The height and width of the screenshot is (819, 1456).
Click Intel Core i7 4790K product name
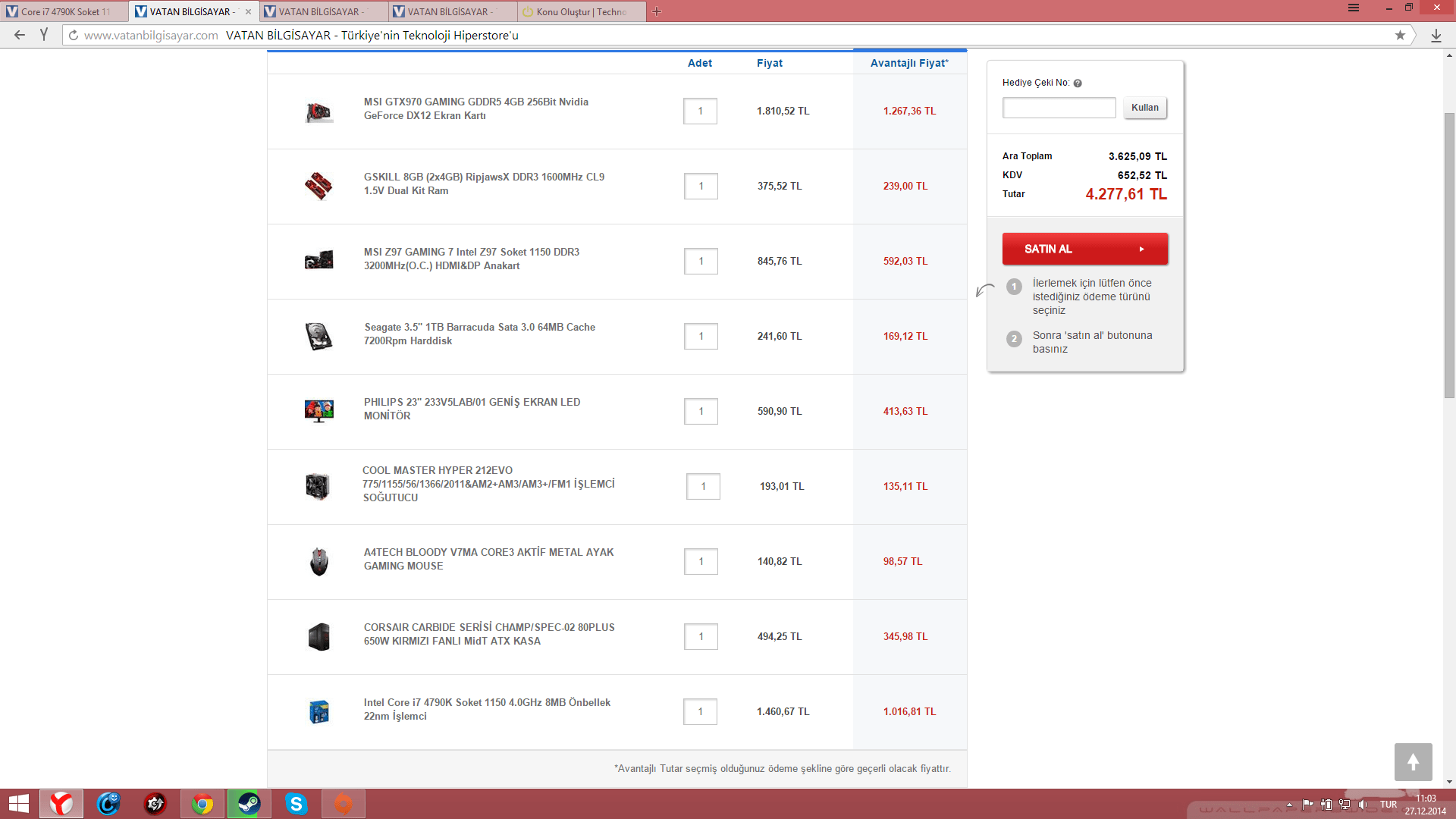(487, 709)
